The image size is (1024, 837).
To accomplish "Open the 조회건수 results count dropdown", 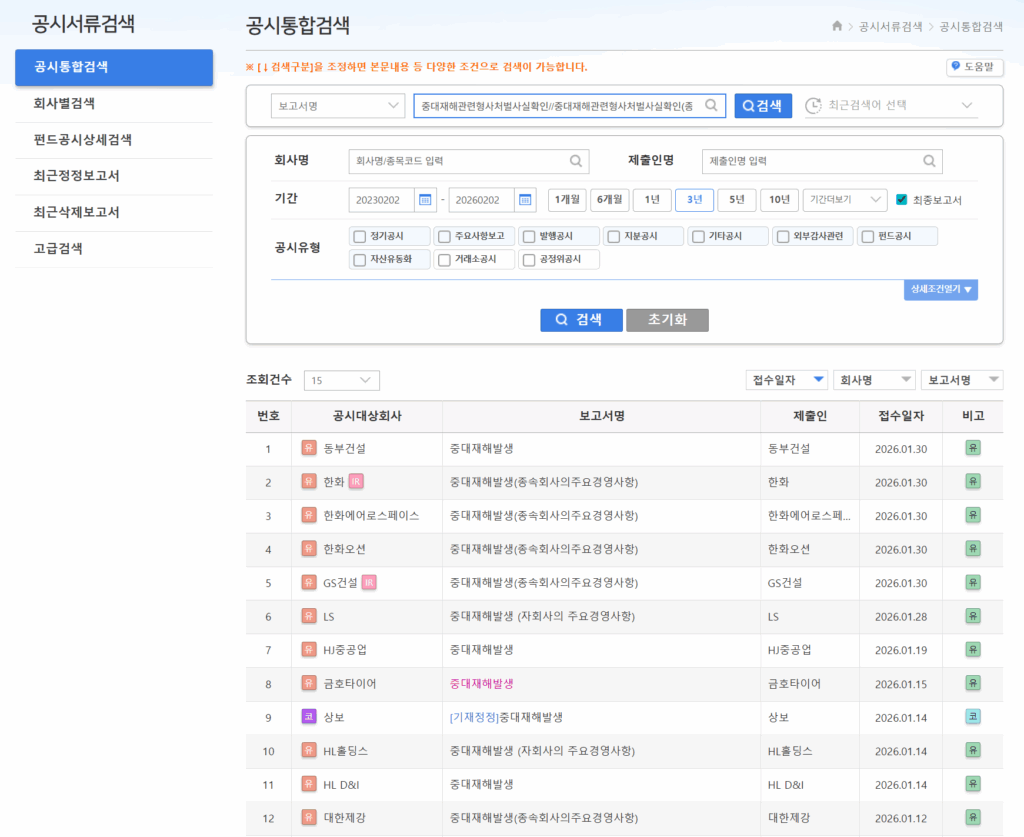I will click(341, 380).
